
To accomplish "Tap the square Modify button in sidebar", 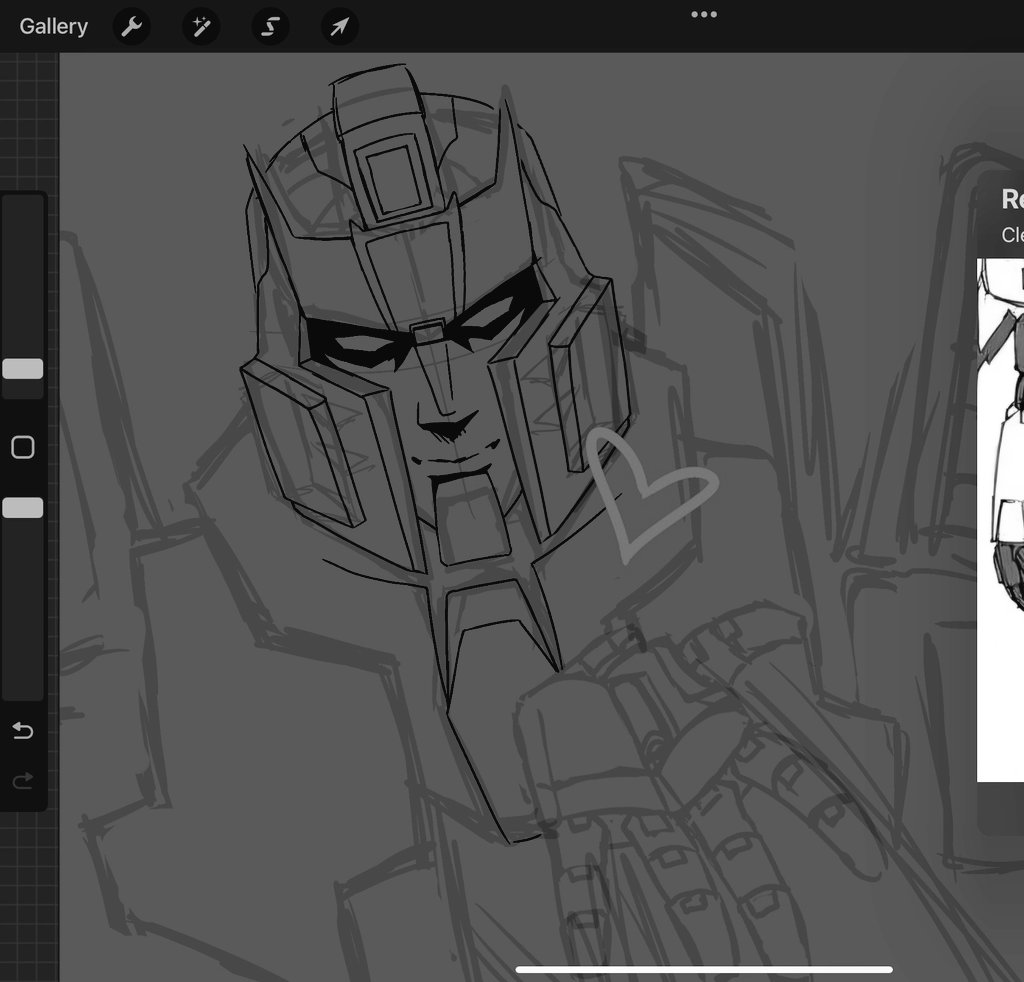I will pos(23,447).
